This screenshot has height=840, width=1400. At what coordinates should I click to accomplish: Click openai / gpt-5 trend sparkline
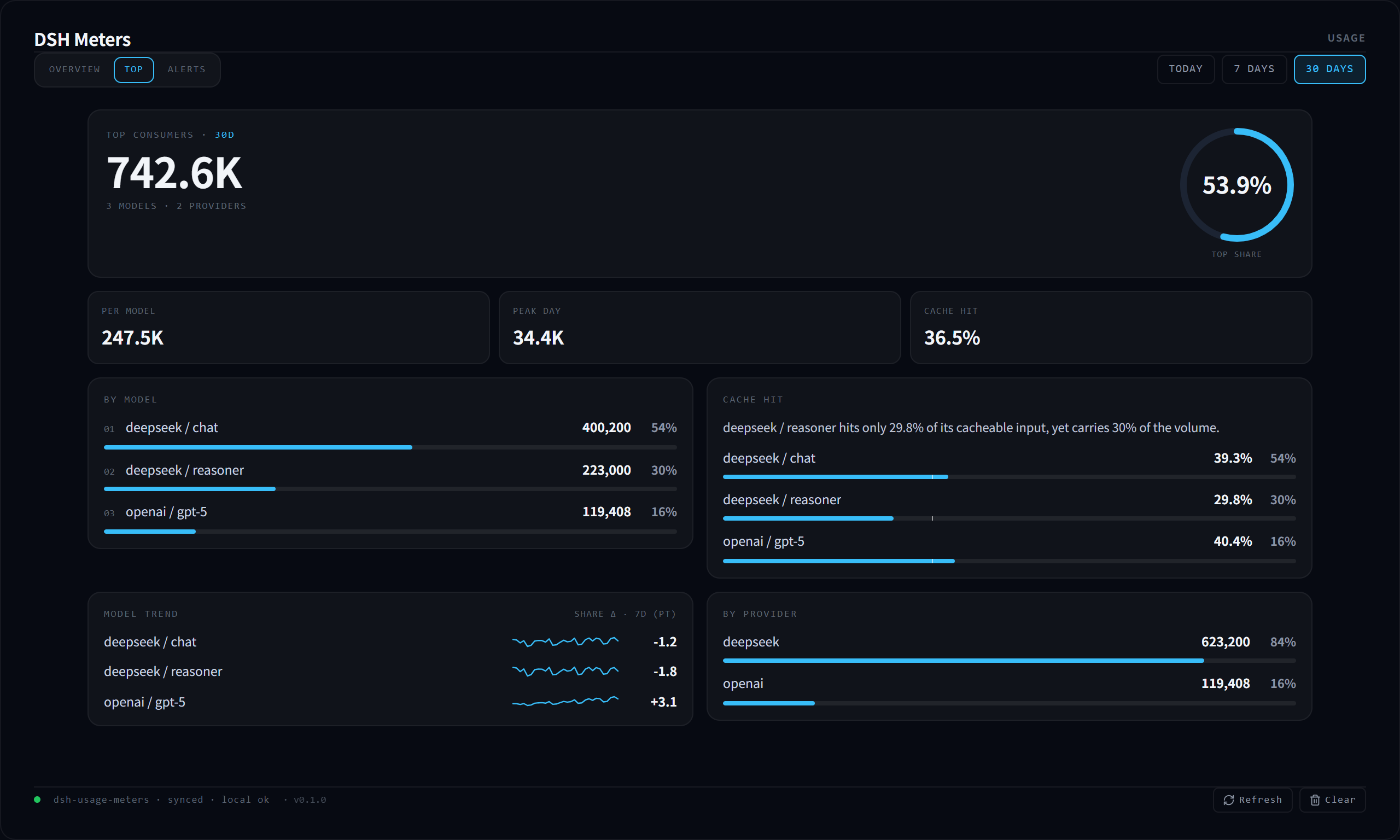(x=565, y=702)
